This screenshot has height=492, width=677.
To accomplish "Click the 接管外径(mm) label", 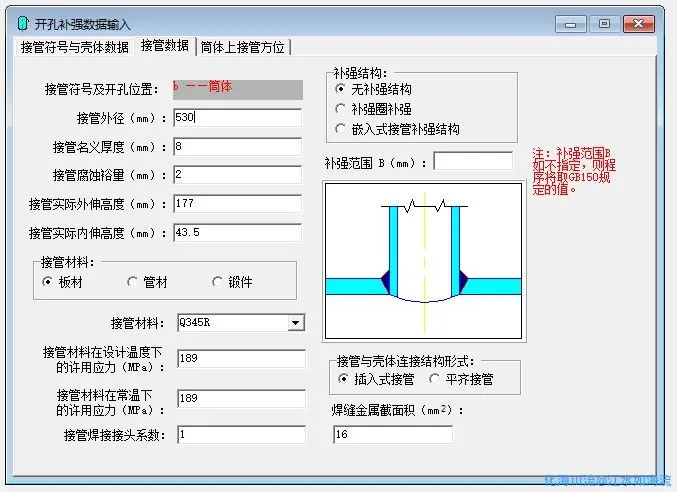I will point(121,118).
